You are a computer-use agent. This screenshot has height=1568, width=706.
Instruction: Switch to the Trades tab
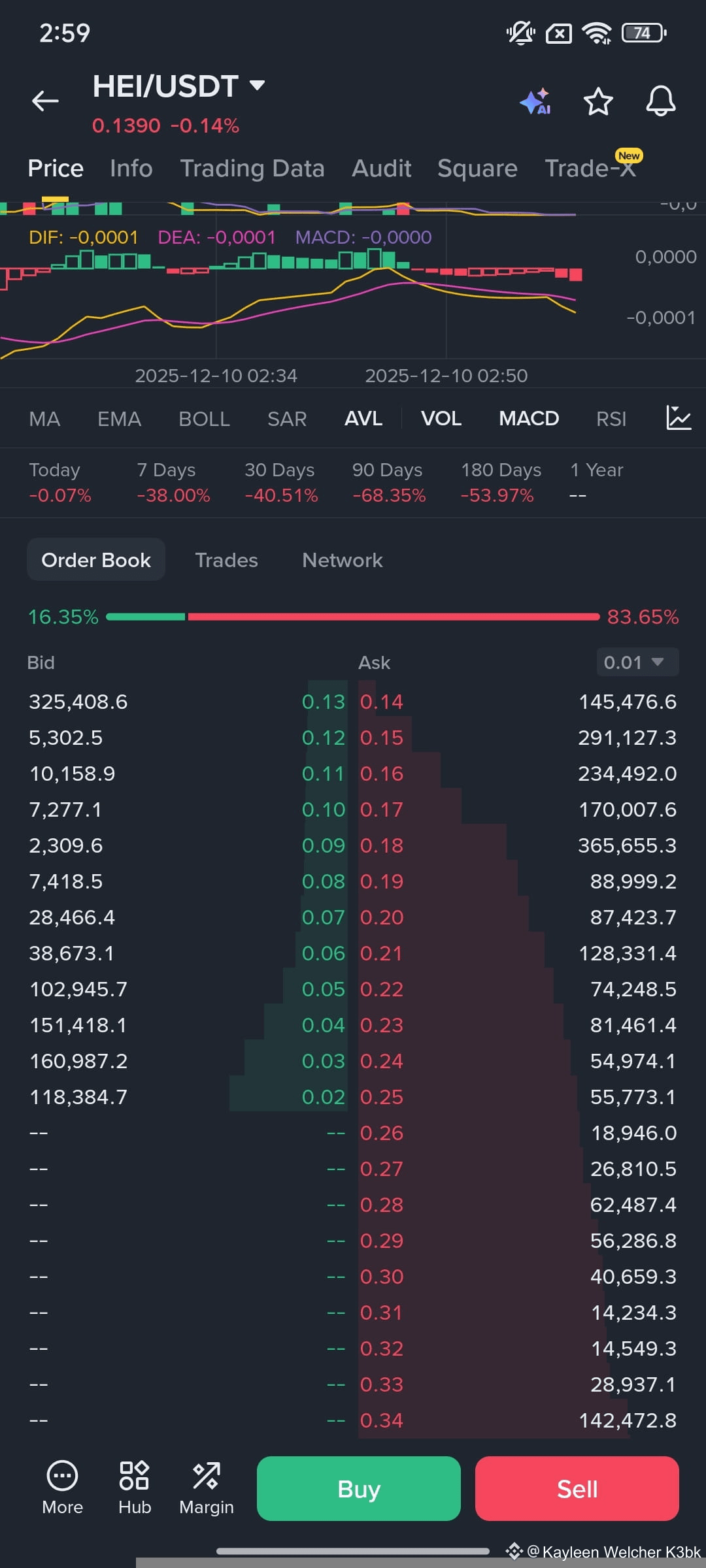(226, 560)
